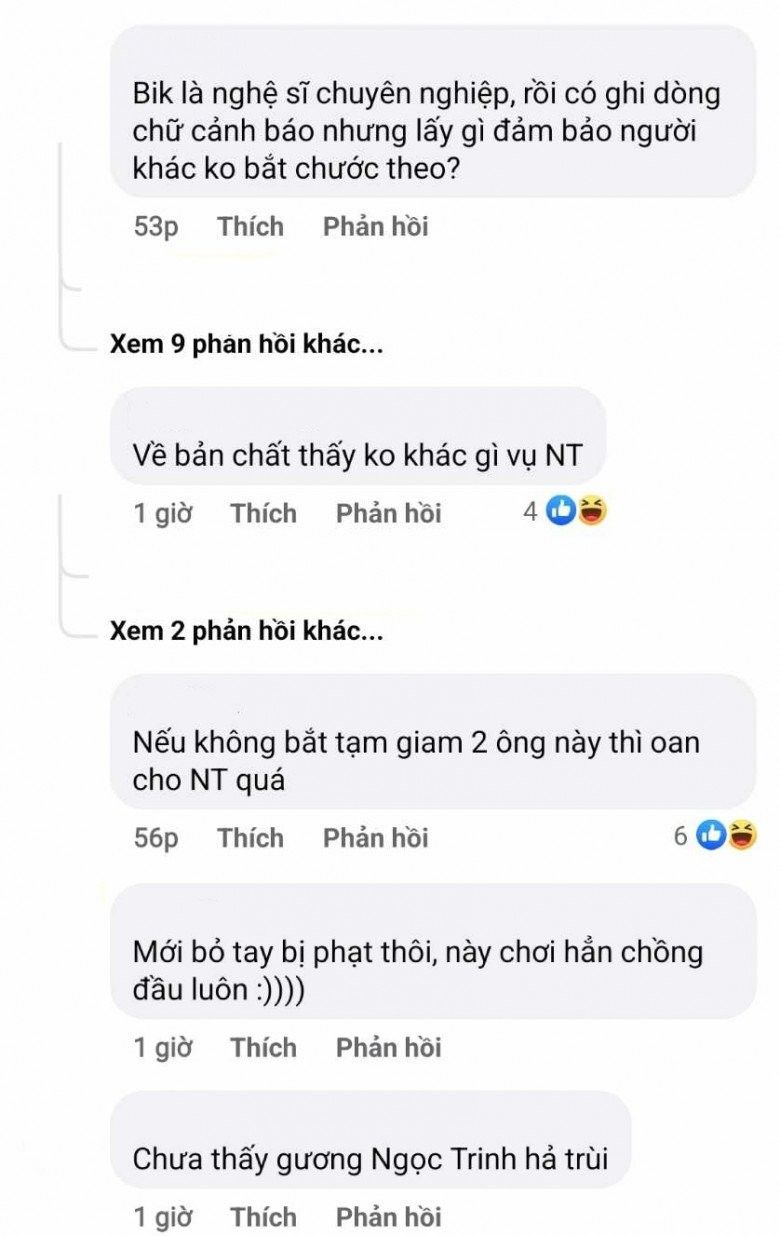Expand 'Xem 2 phản hồi khác...' replies

tap(247, 632)
